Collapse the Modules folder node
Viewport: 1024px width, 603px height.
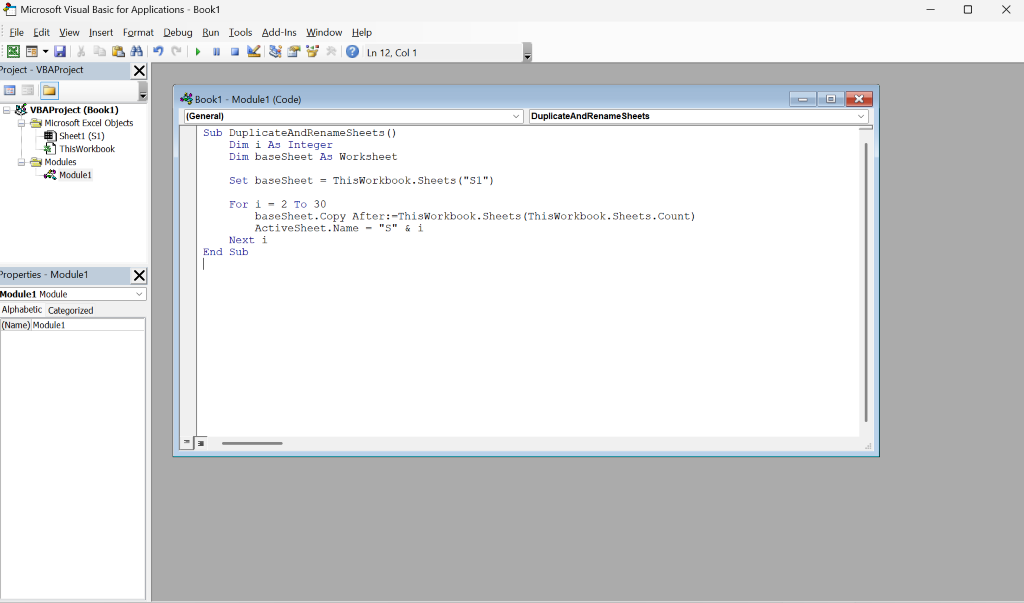(x=21, y=162)
